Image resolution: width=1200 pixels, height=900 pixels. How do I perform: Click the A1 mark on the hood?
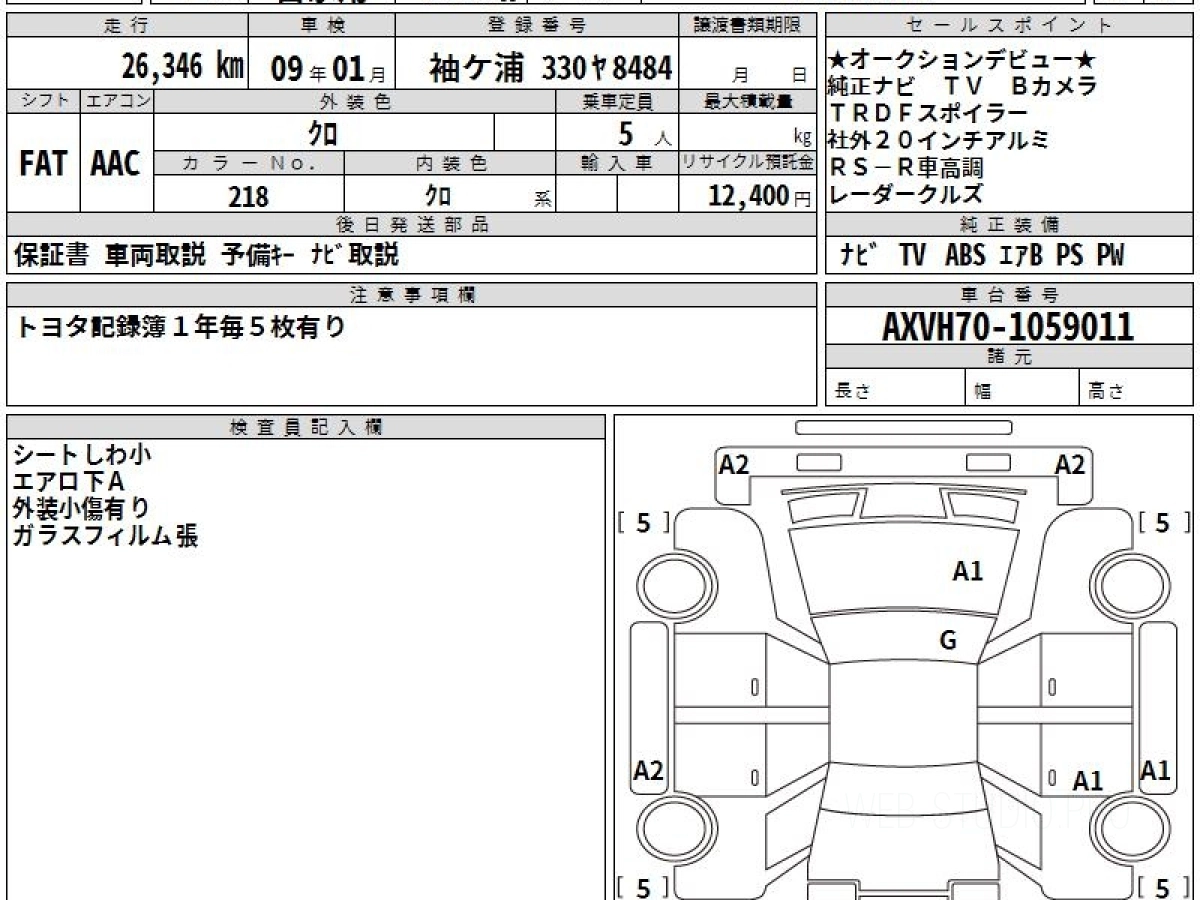(x=967, y=571)
